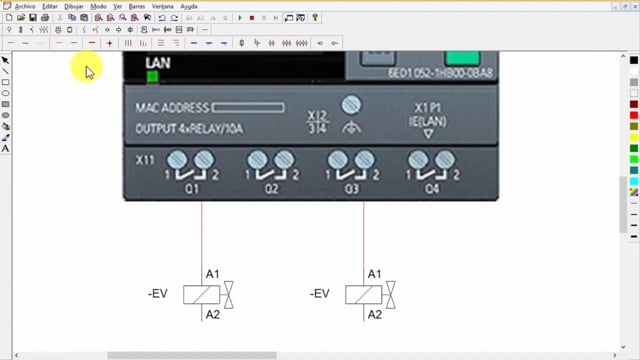
Task: Open the multicolor custom color swatch
Action: tap(634, 192)
